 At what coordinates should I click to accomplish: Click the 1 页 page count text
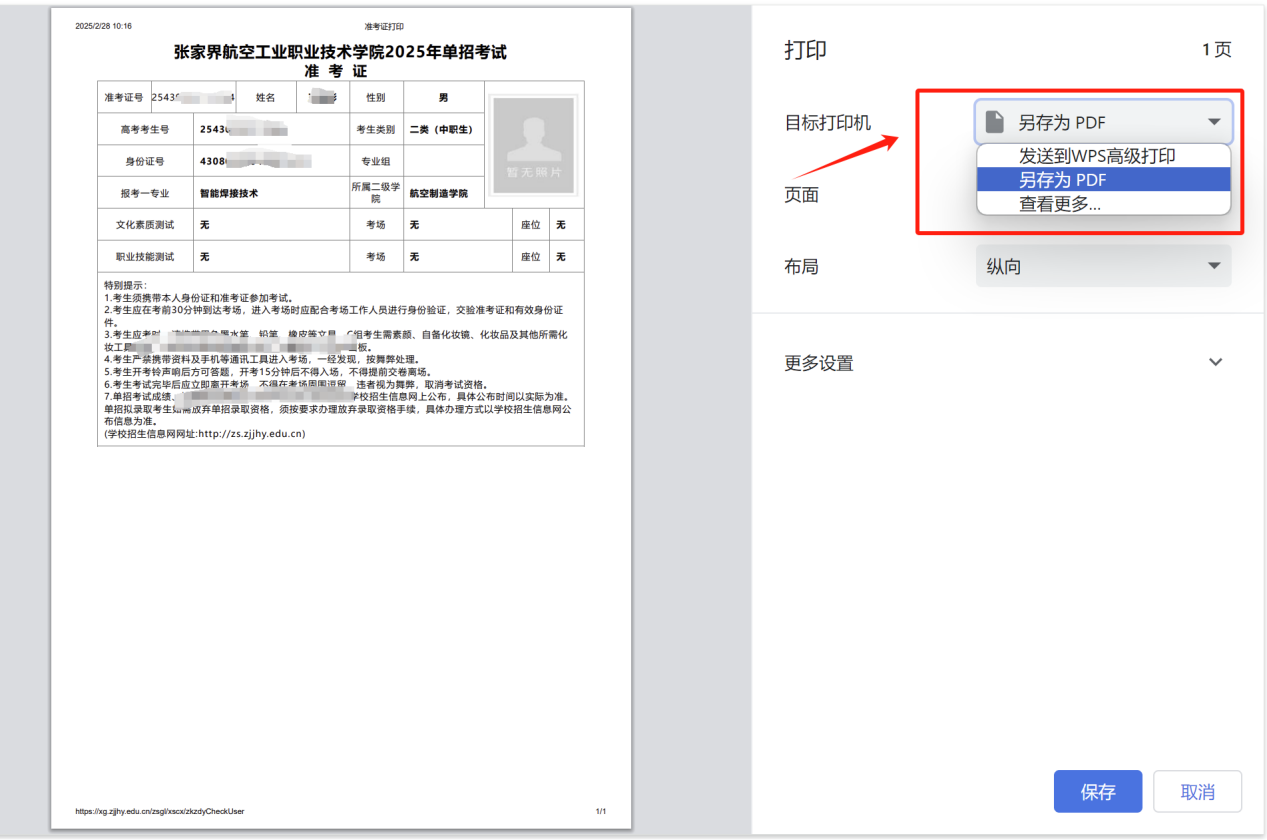point(1216,50)
